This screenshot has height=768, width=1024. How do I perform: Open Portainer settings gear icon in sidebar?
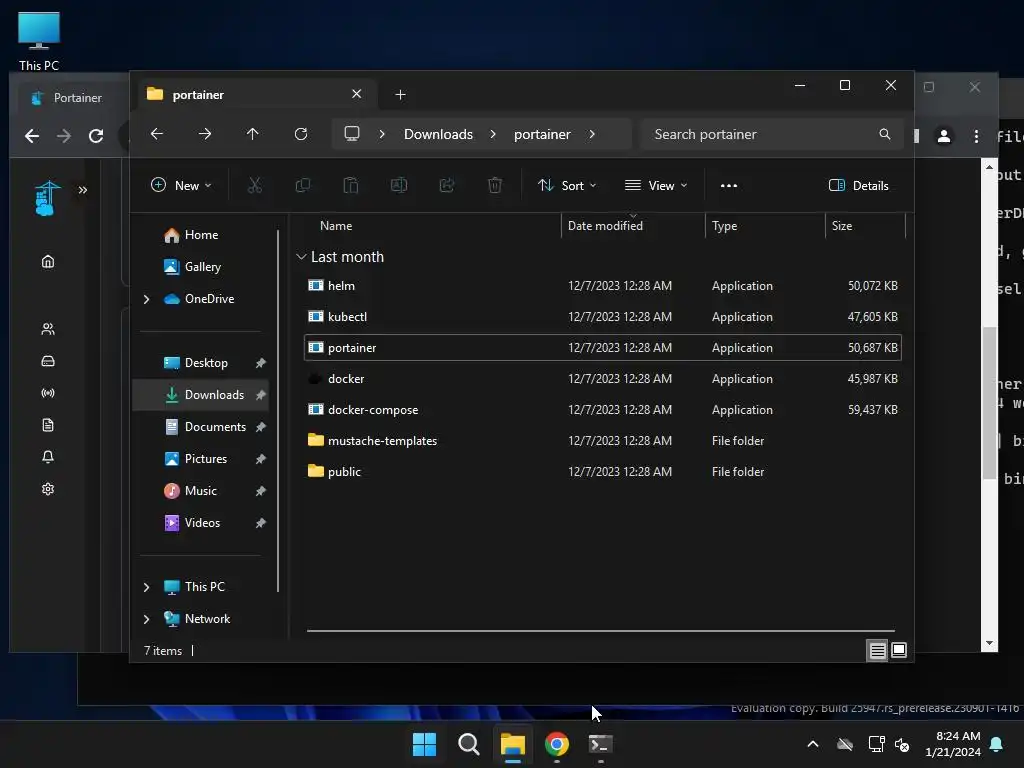(48, 489)
